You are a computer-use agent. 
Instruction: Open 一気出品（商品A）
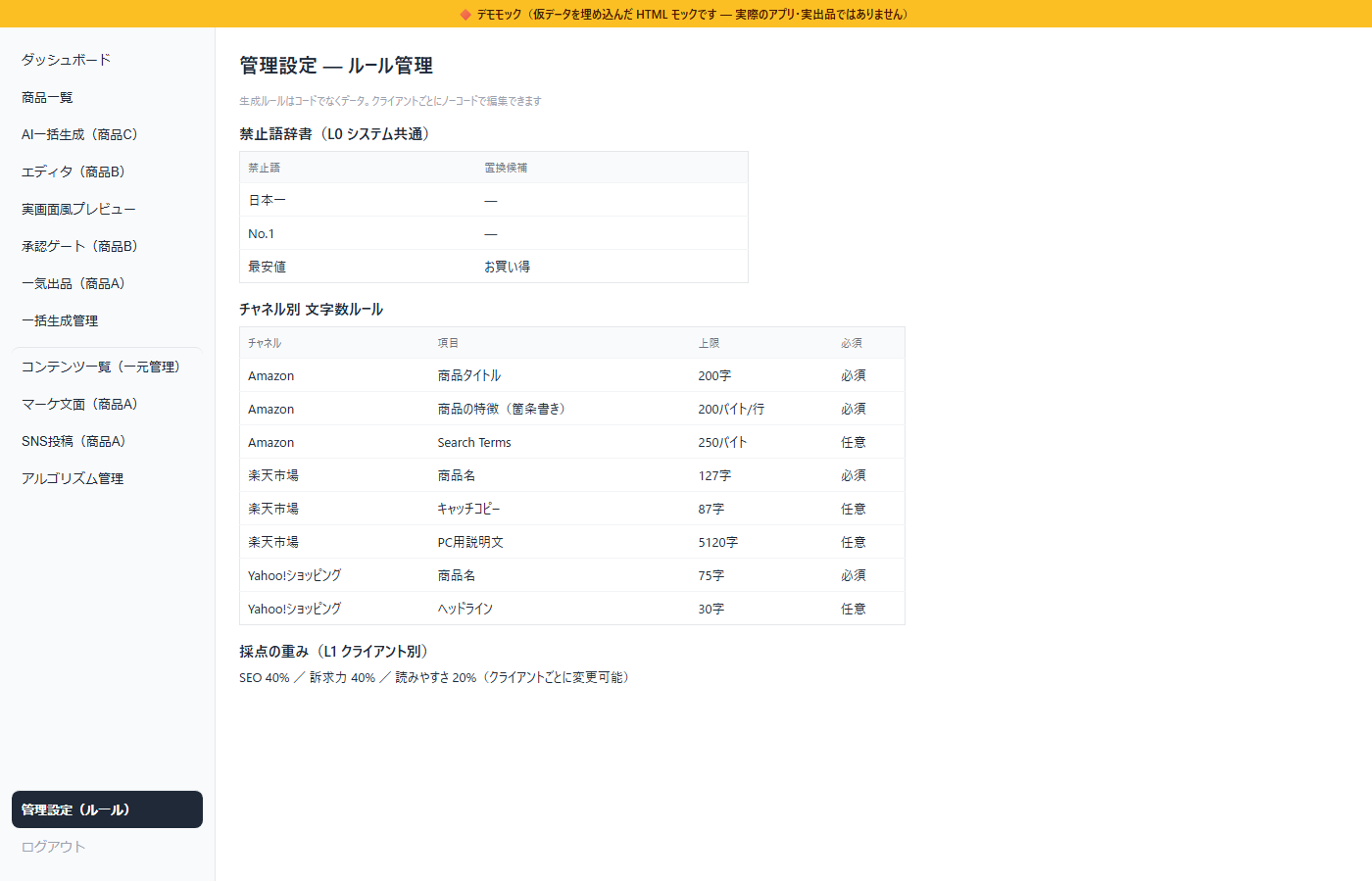pyautogui.click(x=107, y=283)
